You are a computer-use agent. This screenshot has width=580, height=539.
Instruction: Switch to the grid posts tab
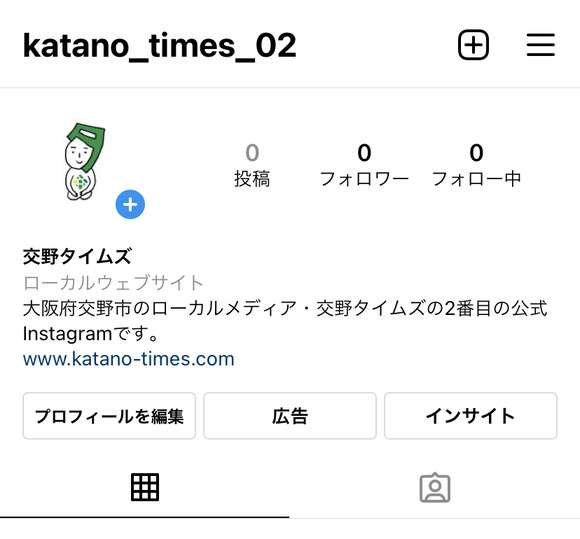pyautogui.click(x=145, y=487)
